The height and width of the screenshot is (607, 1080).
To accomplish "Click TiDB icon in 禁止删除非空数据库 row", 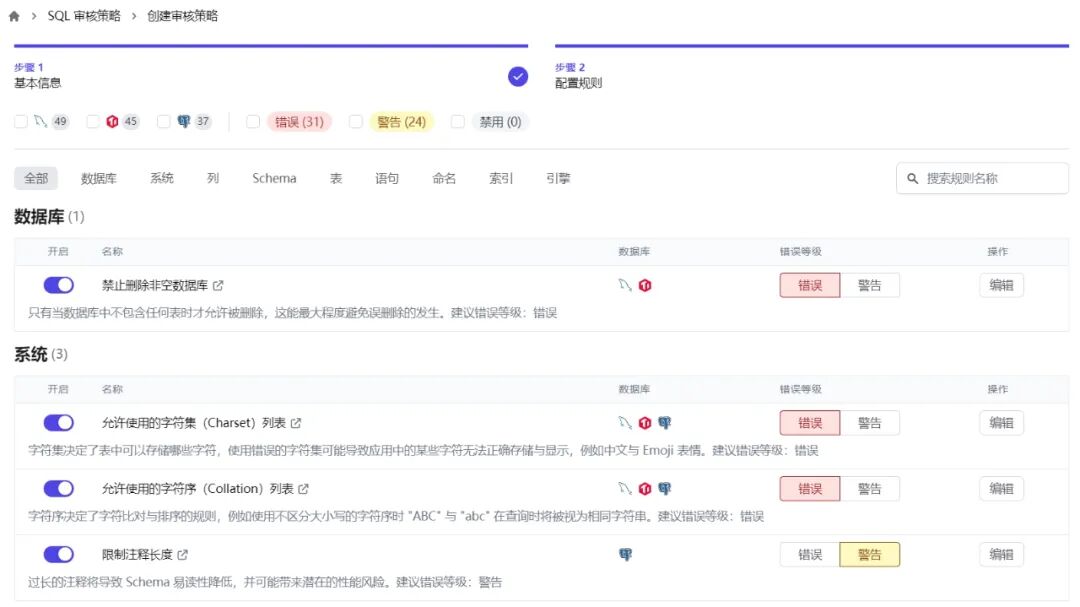I will pyautogui.click(x=645, y=285).
